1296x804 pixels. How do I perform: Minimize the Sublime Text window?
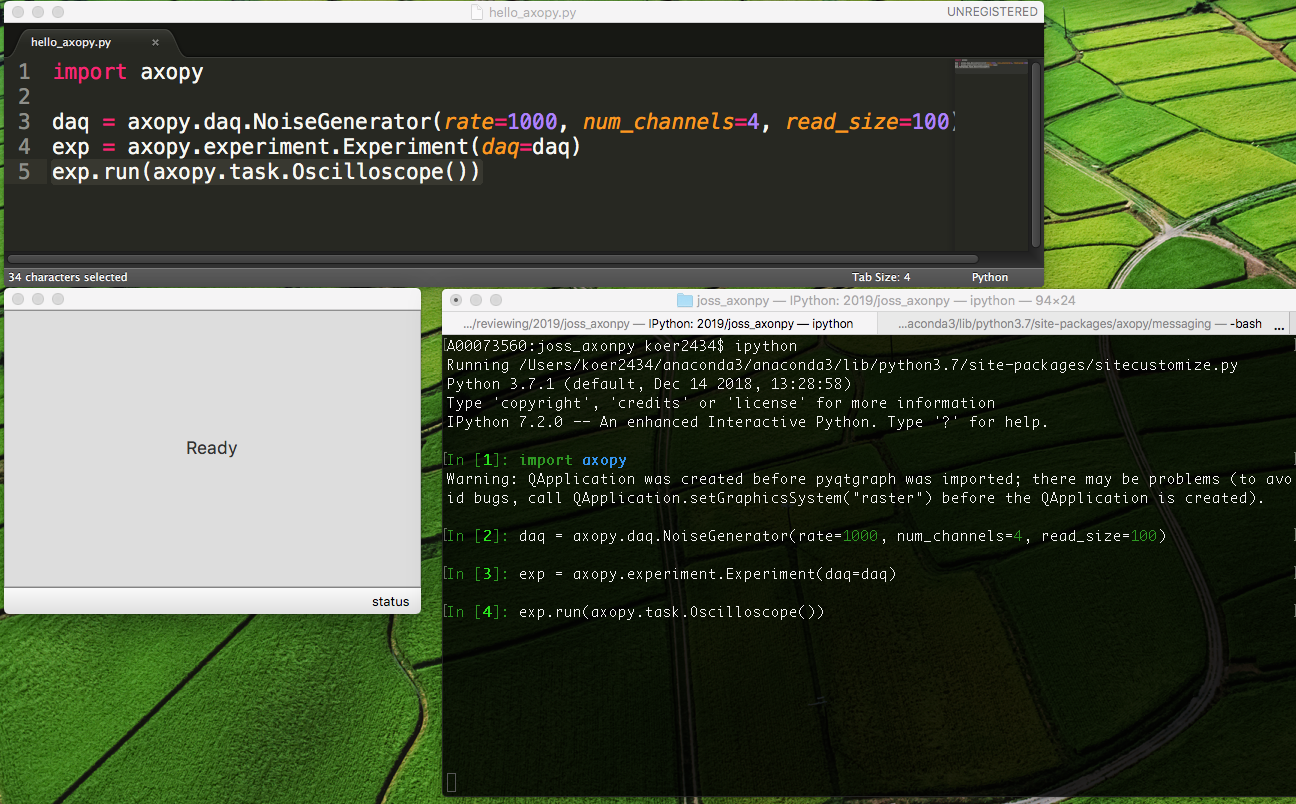pyautogui.click(x=38, y=13)
